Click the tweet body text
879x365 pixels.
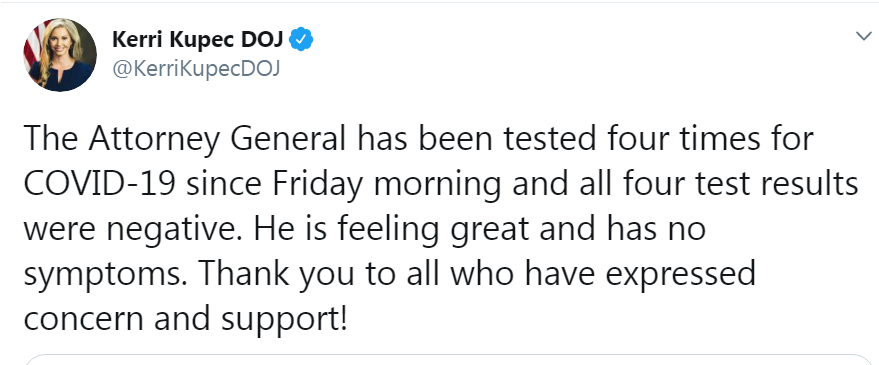441,229
